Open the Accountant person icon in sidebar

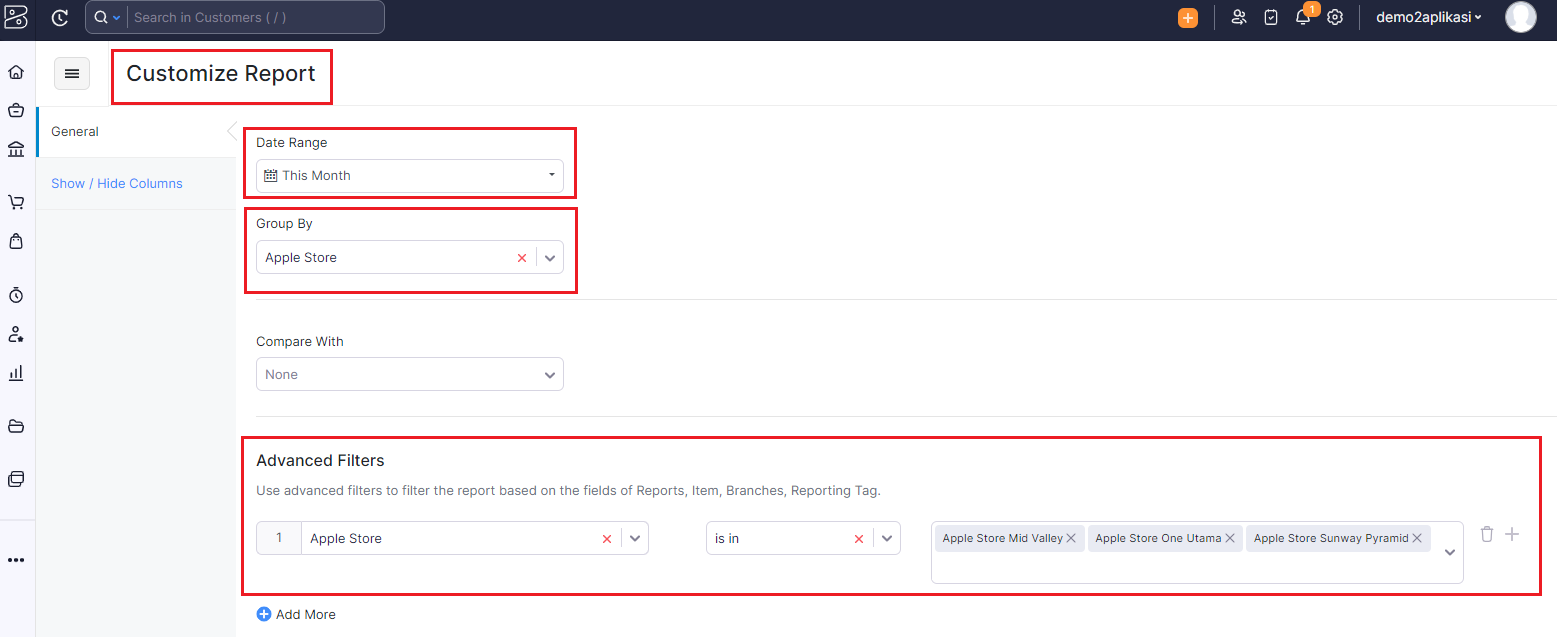click(x=16, y=334)
